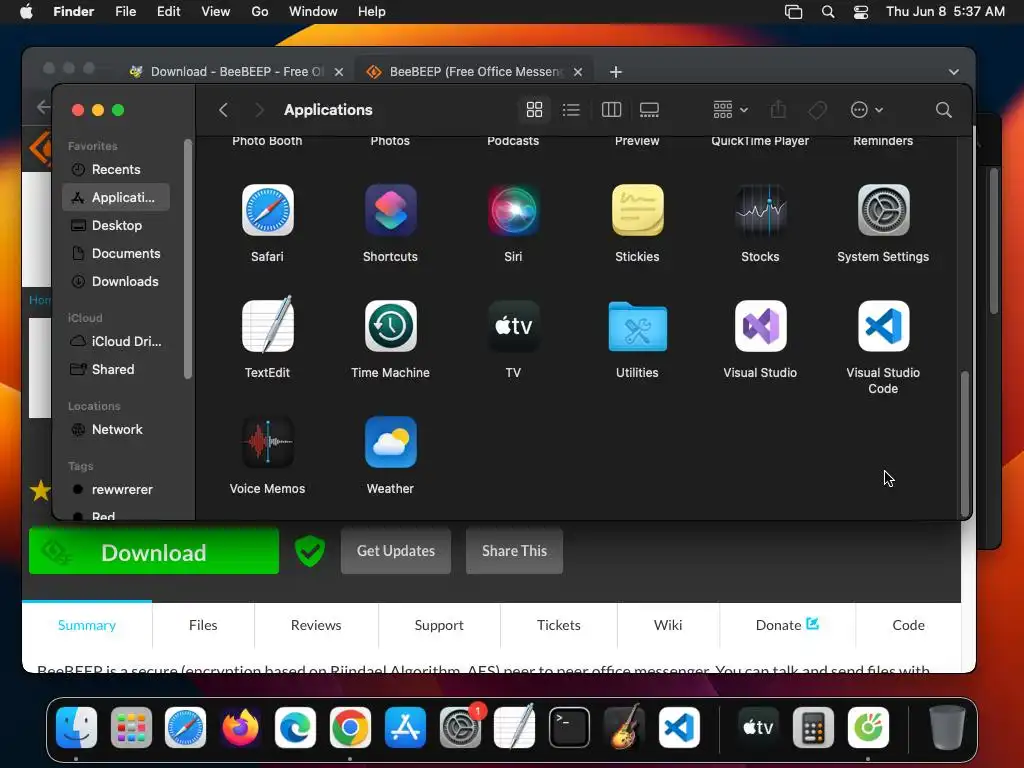This screenshot has height=768, width=1024.
Task: Click the Share This button
Action: click(515, 551)
